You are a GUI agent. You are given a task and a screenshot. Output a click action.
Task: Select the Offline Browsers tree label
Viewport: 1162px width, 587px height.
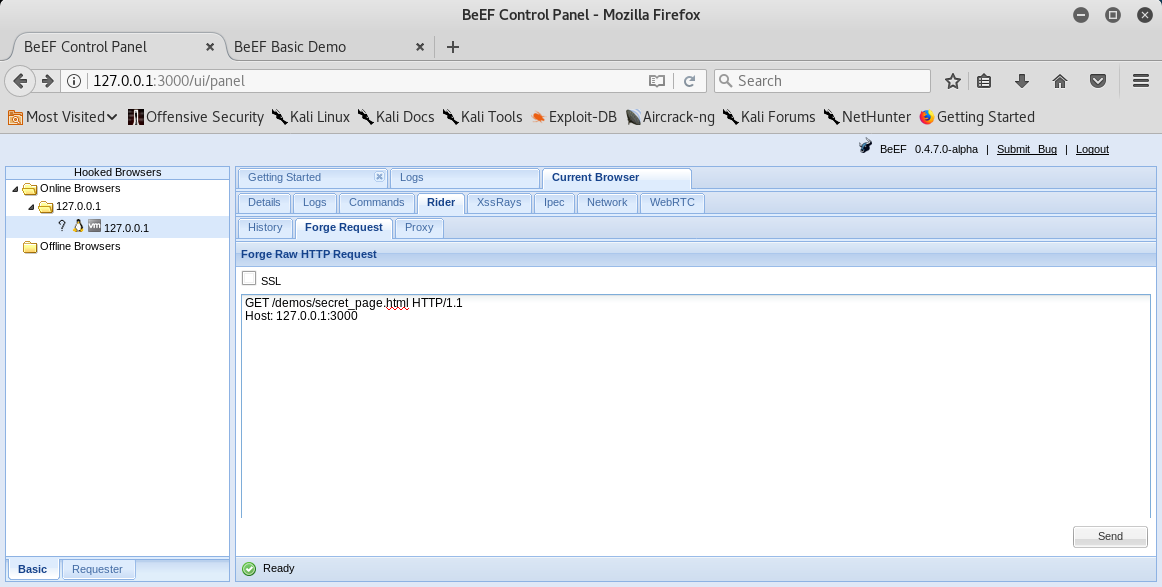pos(80,247)
